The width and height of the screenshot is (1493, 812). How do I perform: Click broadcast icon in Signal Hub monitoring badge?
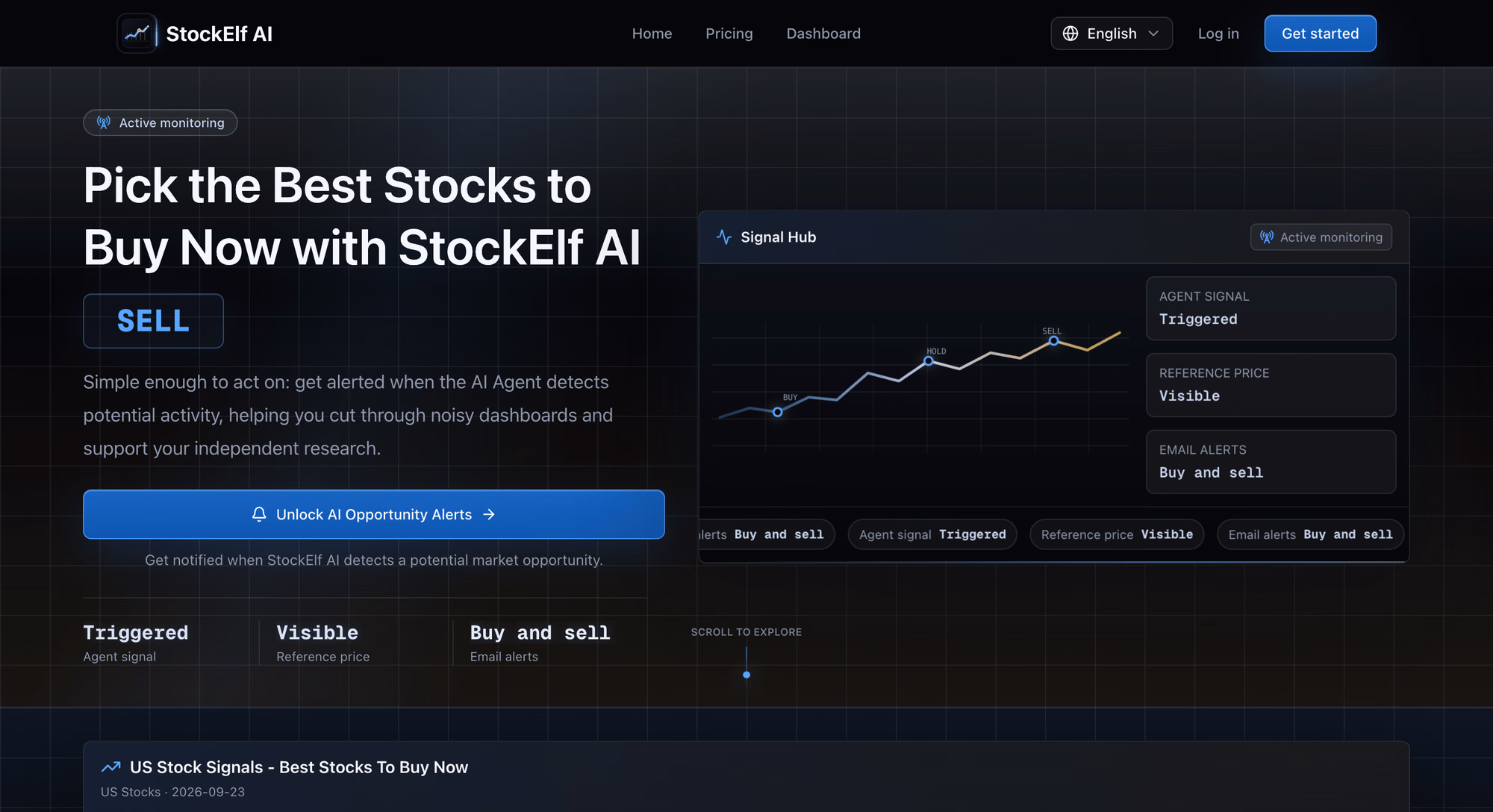1267,237
